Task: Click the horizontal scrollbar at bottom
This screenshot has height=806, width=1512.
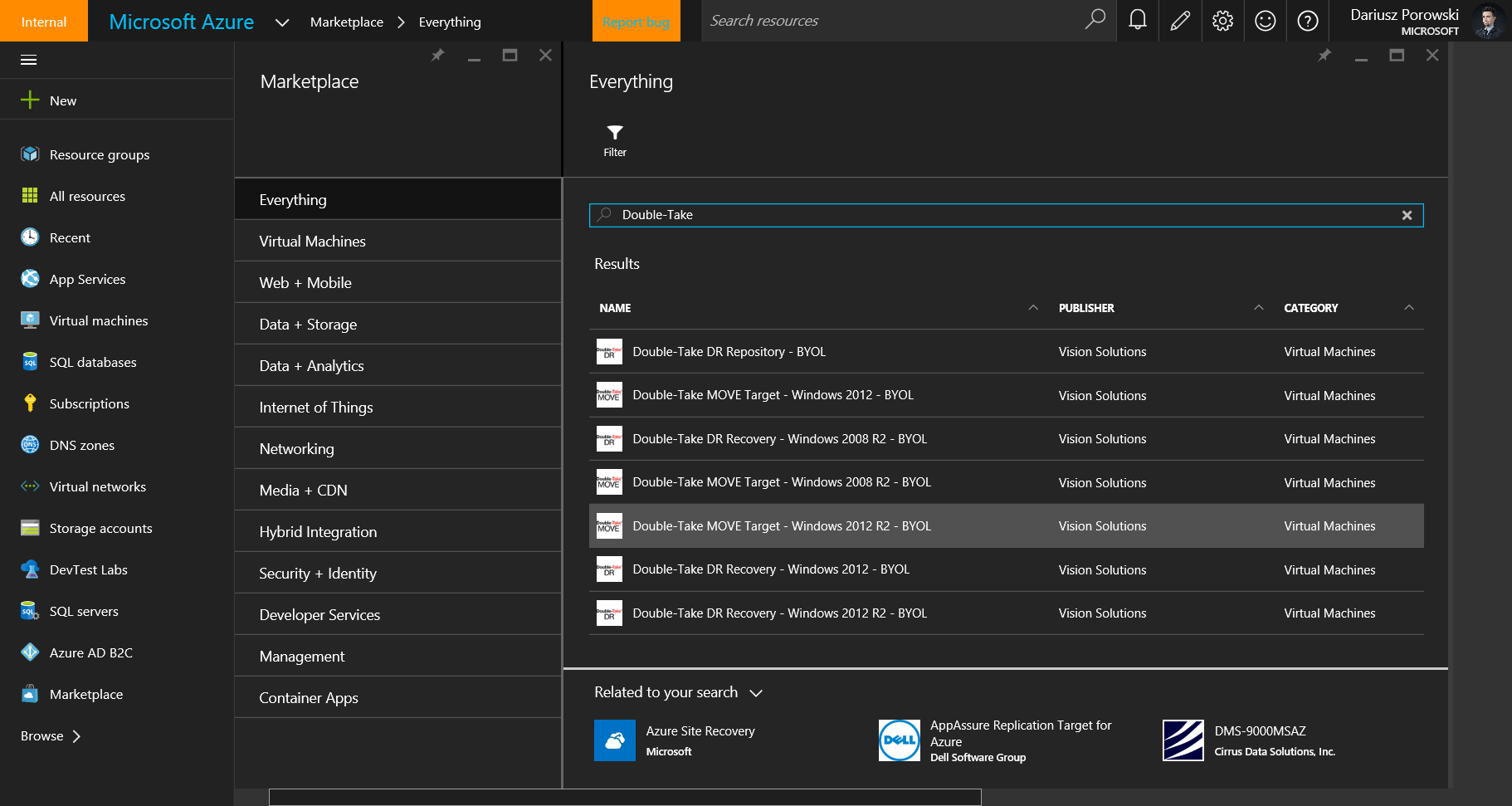Action: pos(625,798)
